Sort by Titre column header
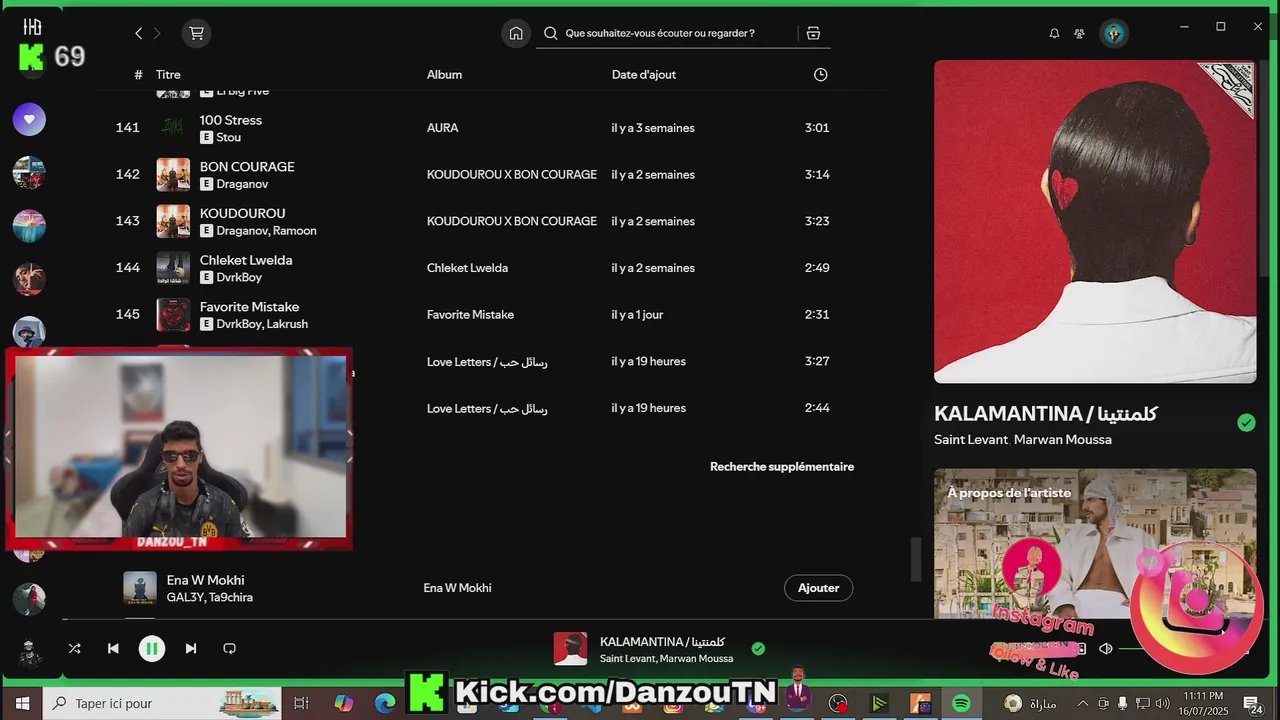This screenshot has width=1280, height=720. coord(168,75)
